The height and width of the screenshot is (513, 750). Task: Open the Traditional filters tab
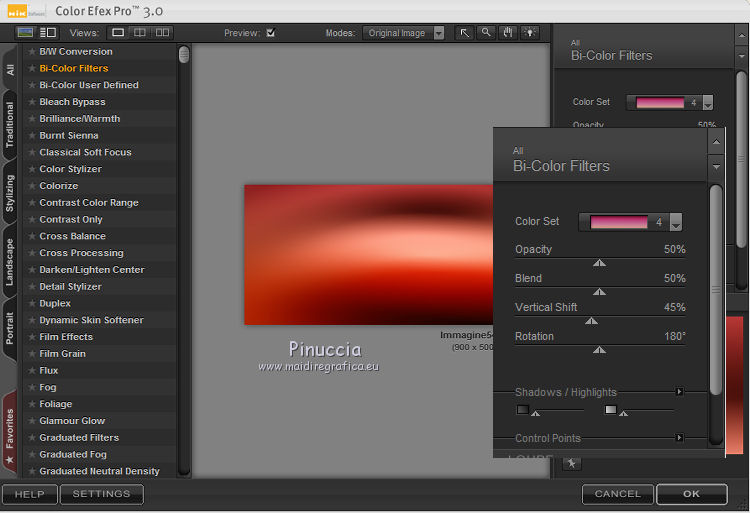(10, 125)
